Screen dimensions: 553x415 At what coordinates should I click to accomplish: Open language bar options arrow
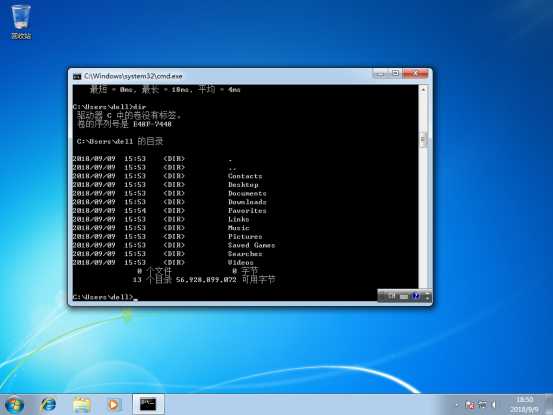tap(427, 297)
